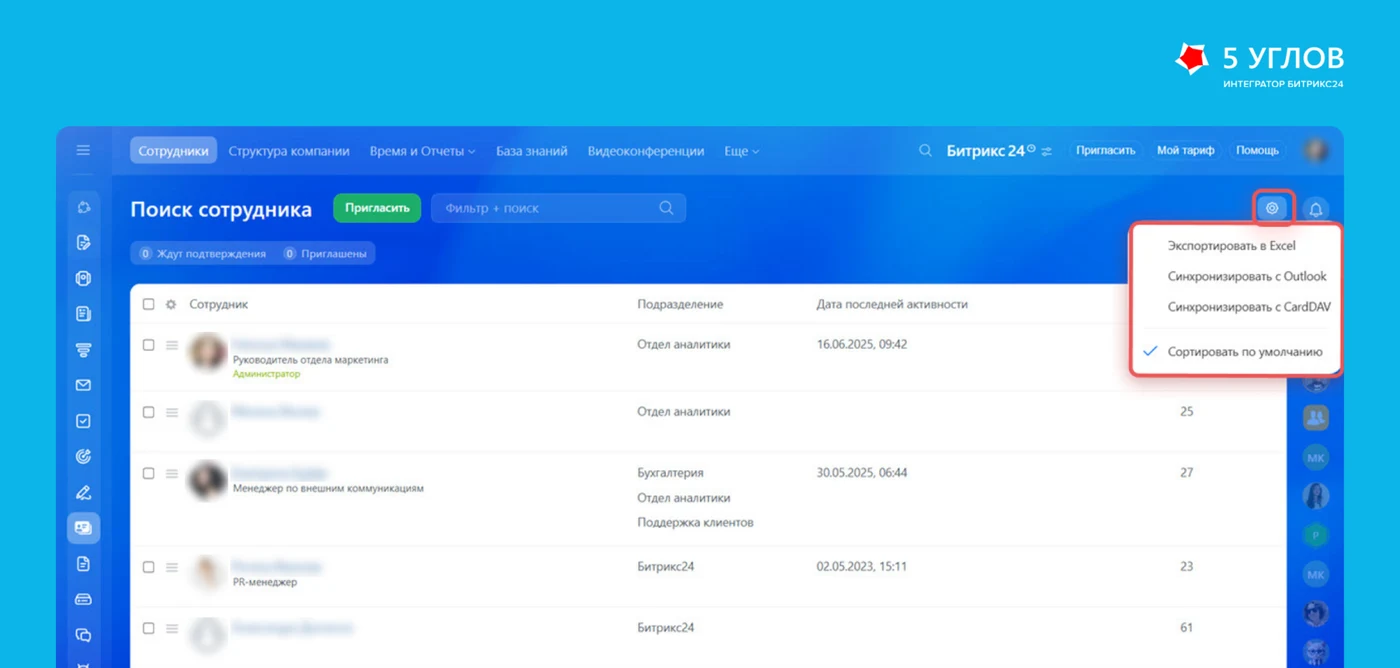Viewport: 1400px width, 668px height.
Task: Click the Ждут подтверждения counter
Action: [202, 254]
